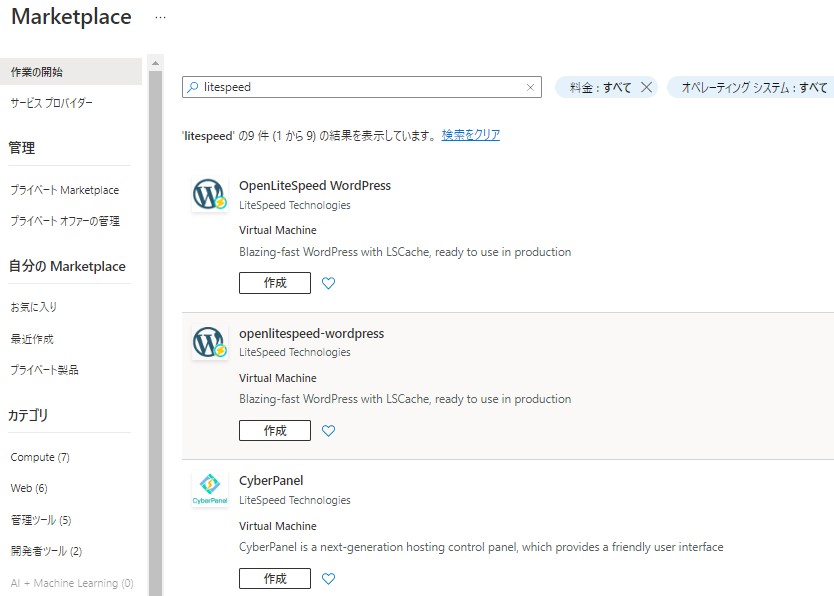Open the CyberPanel title
The height and width of the screenshot is (596, 834).
coord(271,481)
